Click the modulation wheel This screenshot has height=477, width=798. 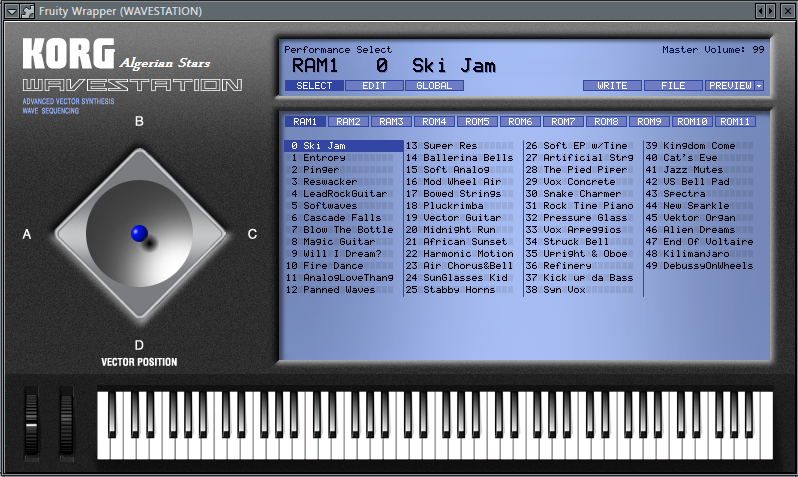(x=66, y=423)
